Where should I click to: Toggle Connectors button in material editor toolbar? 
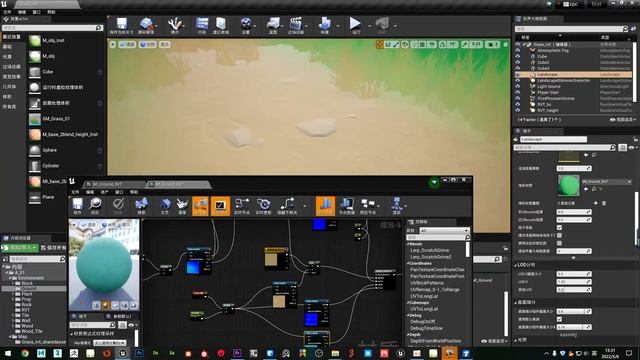(200, 206)
